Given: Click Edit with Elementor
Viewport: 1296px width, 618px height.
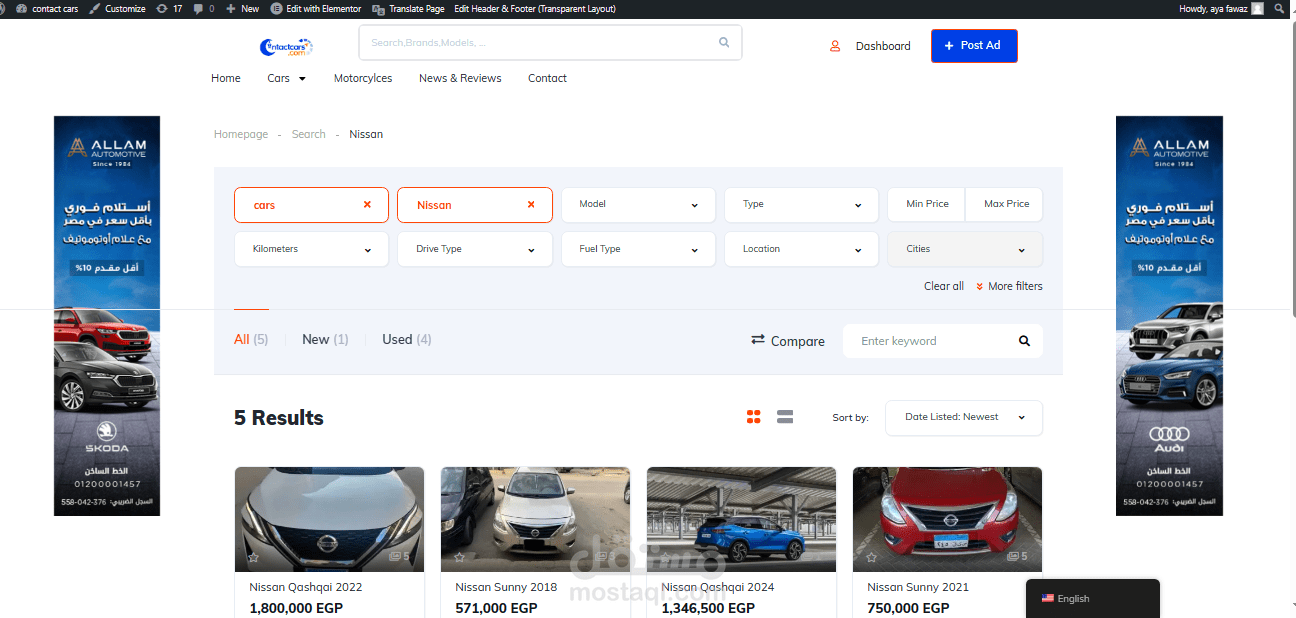Looking at the screenshot, I should tap(316, 9).
